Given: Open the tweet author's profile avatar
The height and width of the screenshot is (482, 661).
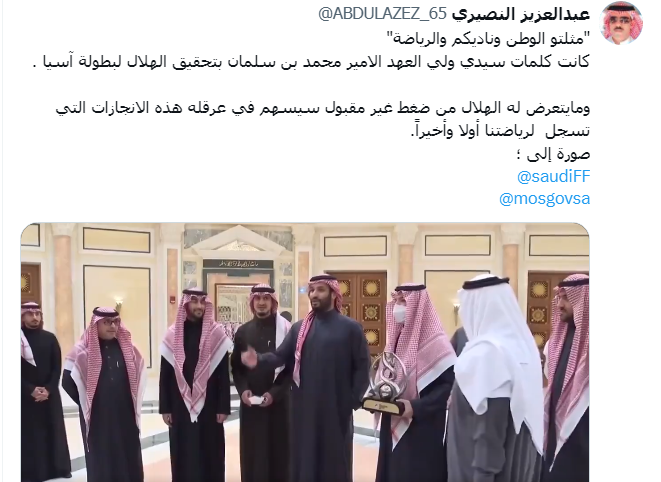Looking at the screenshot, I should [622, 24].
